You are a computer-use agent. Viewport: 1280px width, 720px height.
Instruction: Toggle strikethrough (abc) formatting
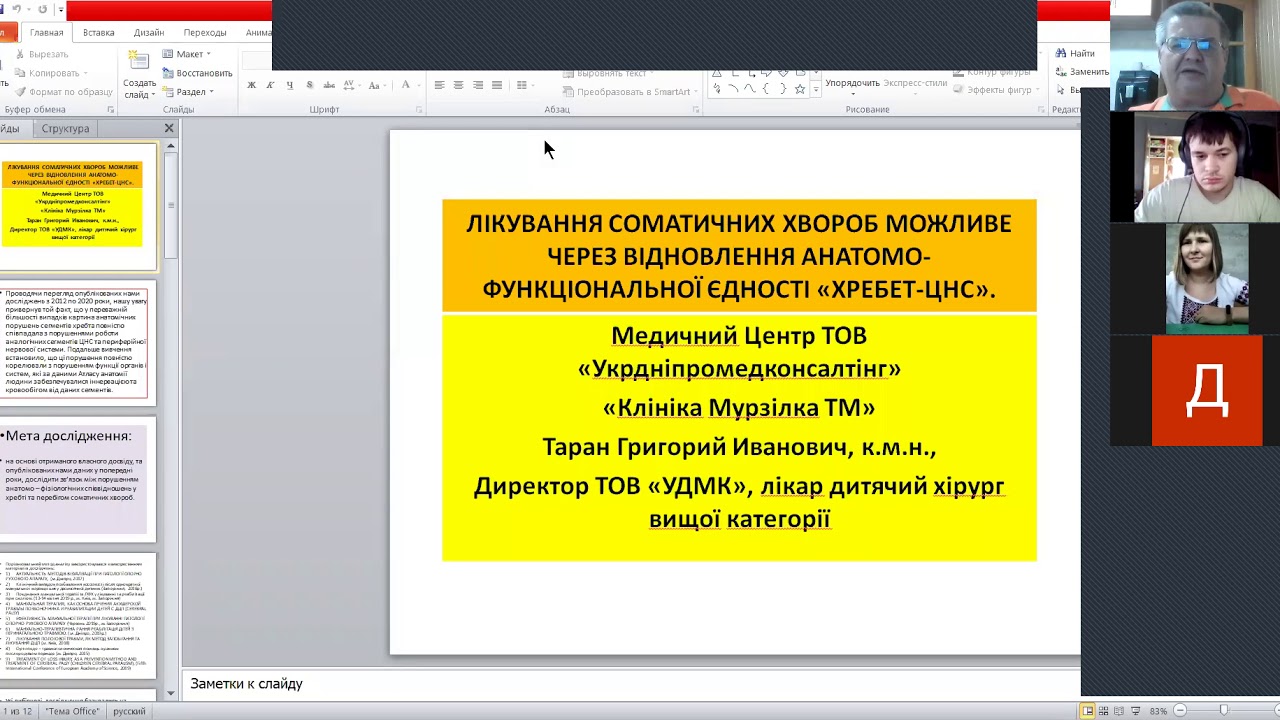(330, 85)
